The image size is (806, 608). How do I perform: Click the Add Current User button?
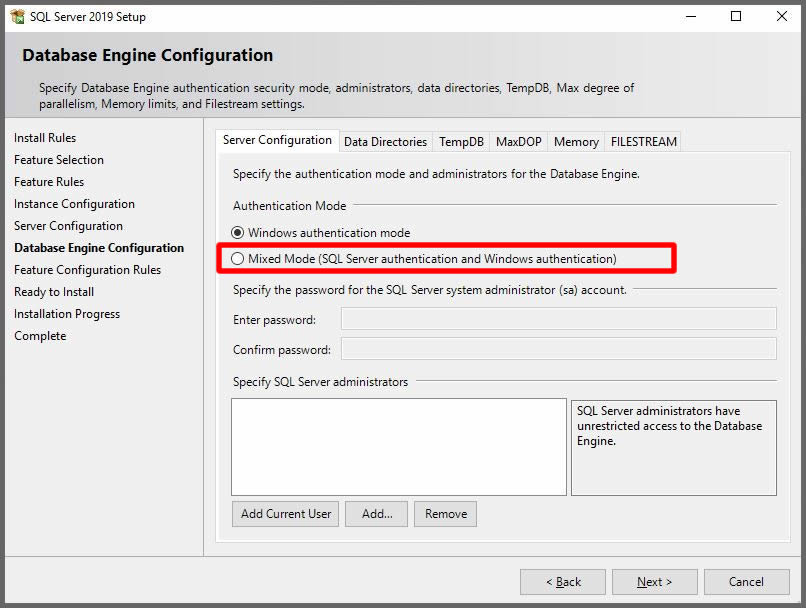click(x=286, y=514)
